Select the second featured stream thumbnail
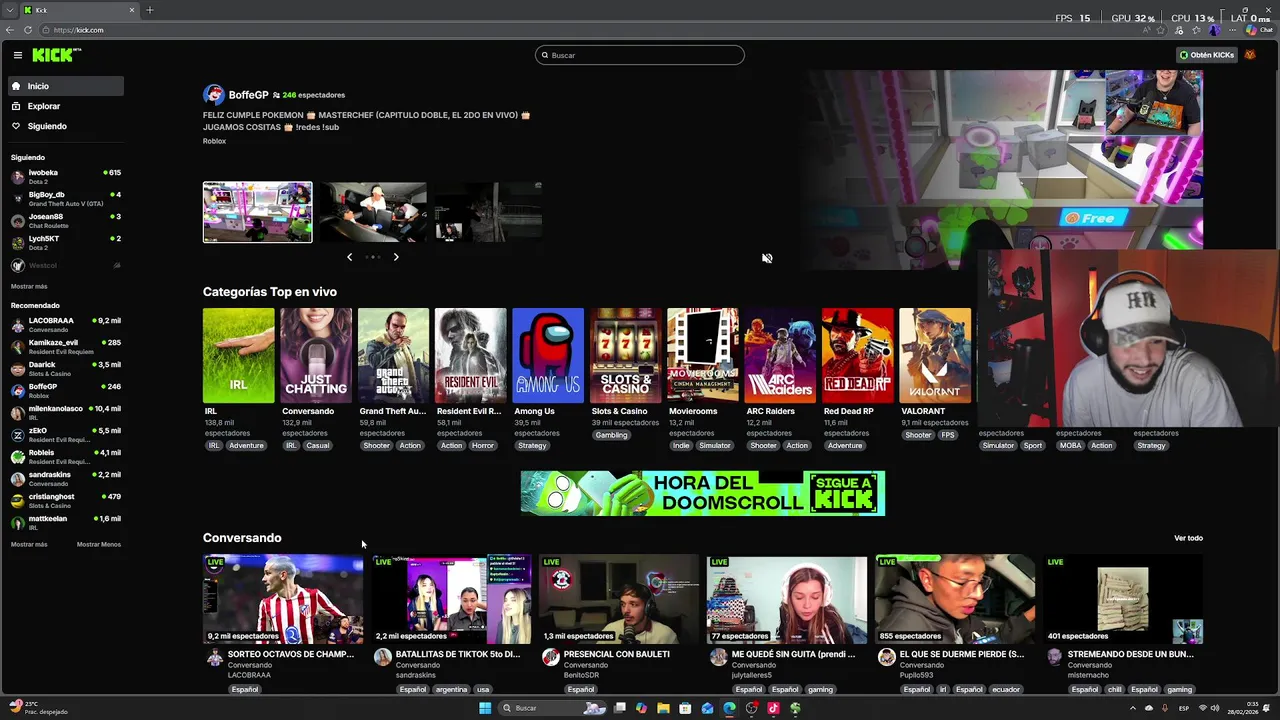 coord(373,212)
